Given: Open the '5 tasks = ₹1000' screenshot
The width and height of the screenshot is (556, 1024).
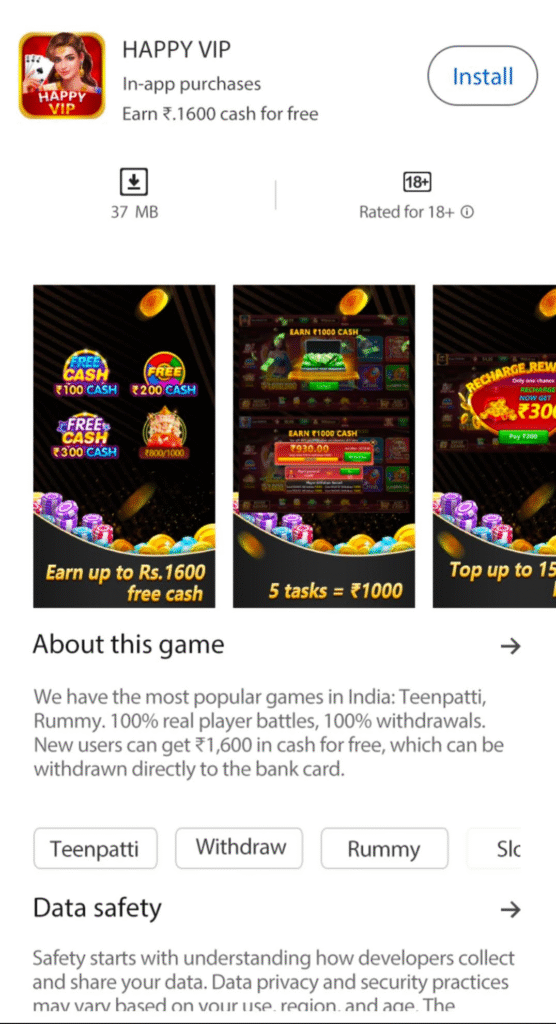Looking at the screenshot, I should [x=324, y=446].
